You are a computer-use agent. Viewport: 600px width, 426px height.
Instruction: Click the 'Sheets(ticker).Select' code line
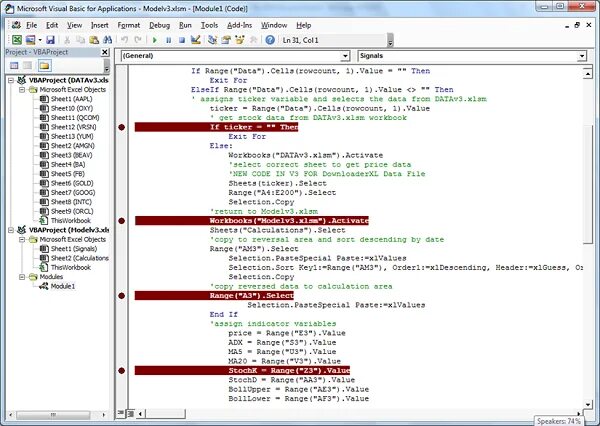click(277, 183)
